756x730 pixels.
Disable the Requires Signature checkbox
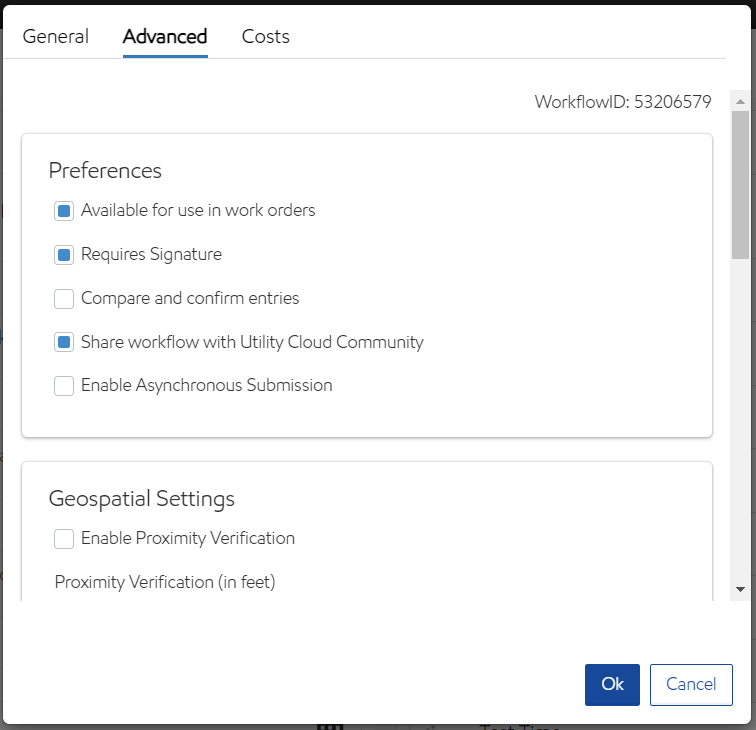[64, 255]
